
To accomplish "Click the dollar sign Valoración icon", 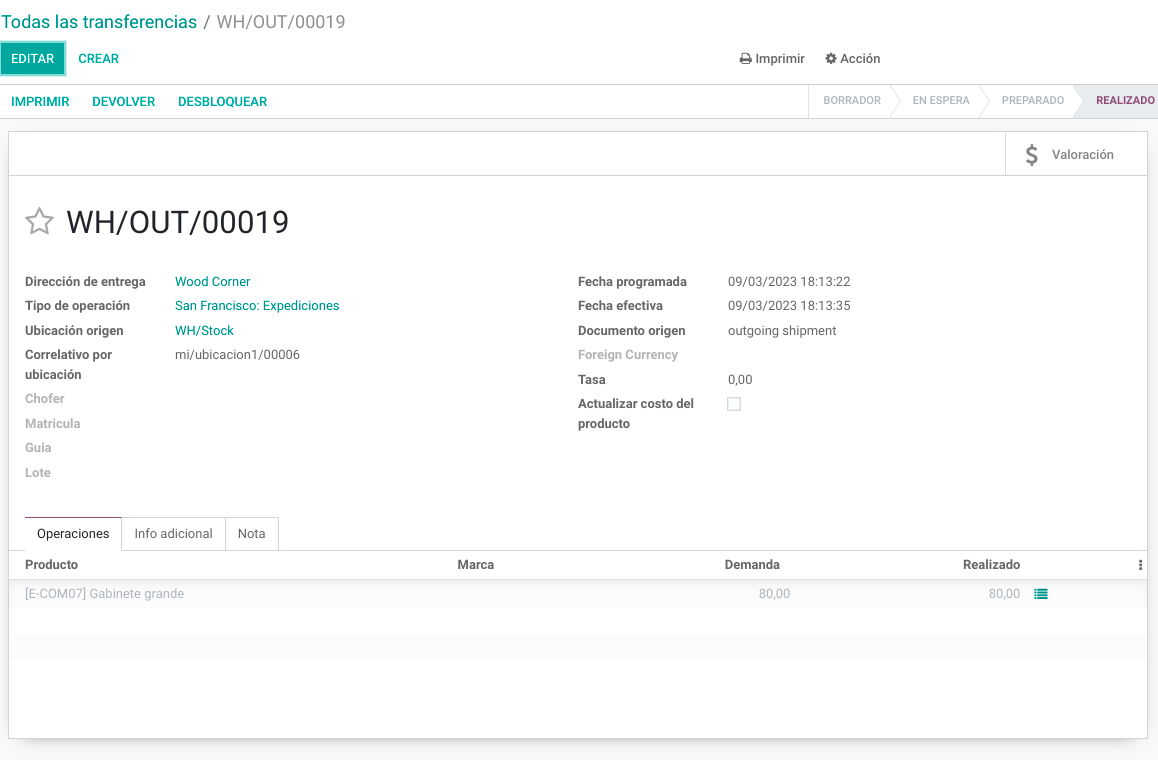I will tap(1032, 154).
